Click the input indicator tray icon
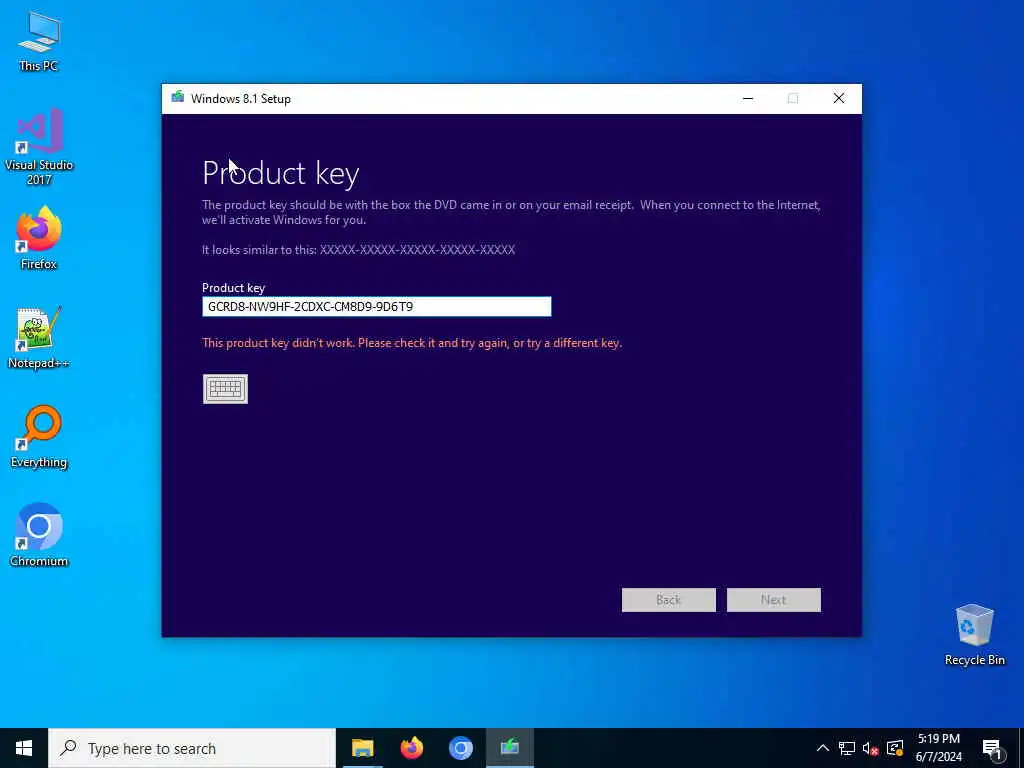 [895, 748]
